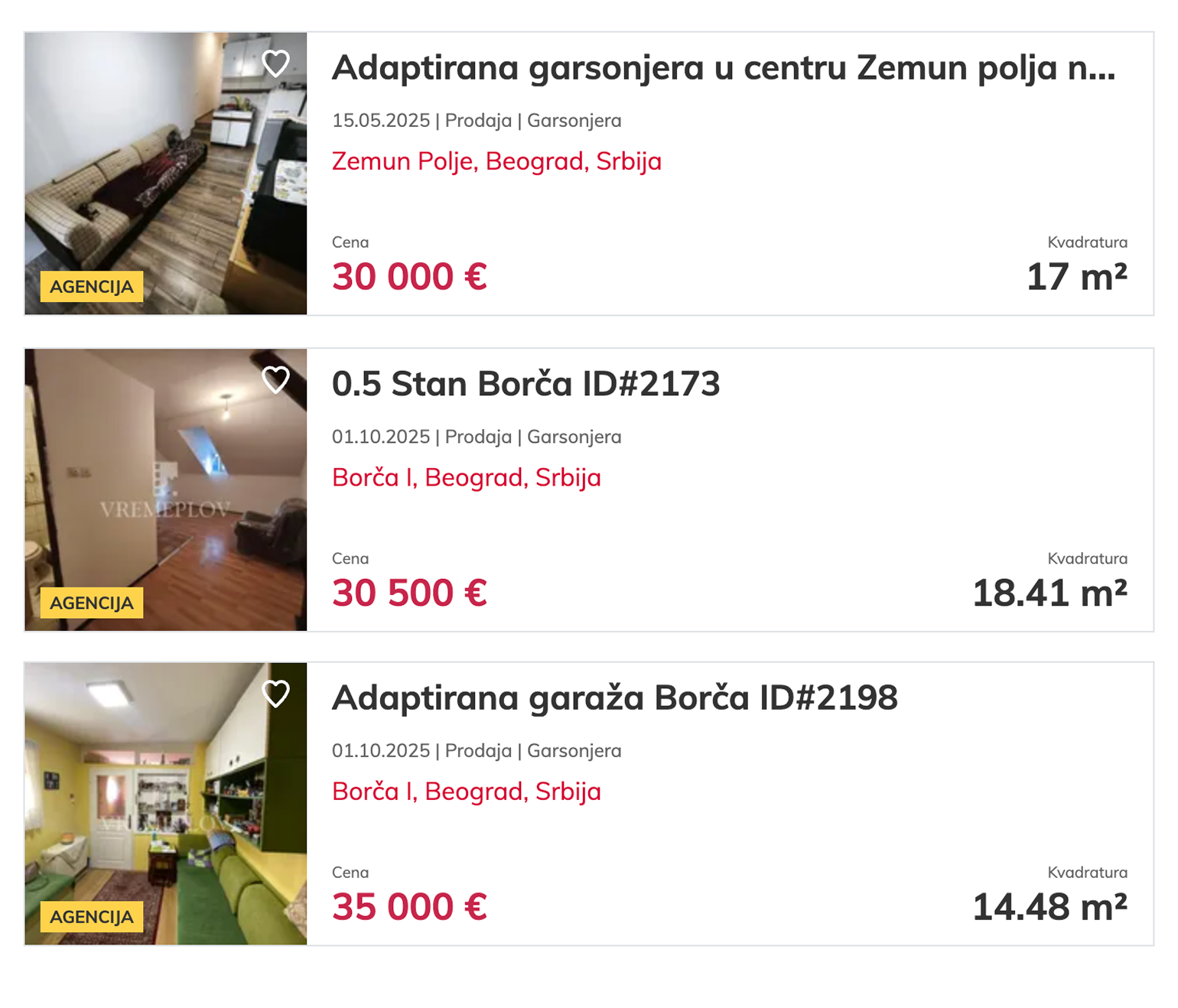View the Zemun polja apartment photo
This screenshot has height=1008, width=1178.
pos(165,173)
